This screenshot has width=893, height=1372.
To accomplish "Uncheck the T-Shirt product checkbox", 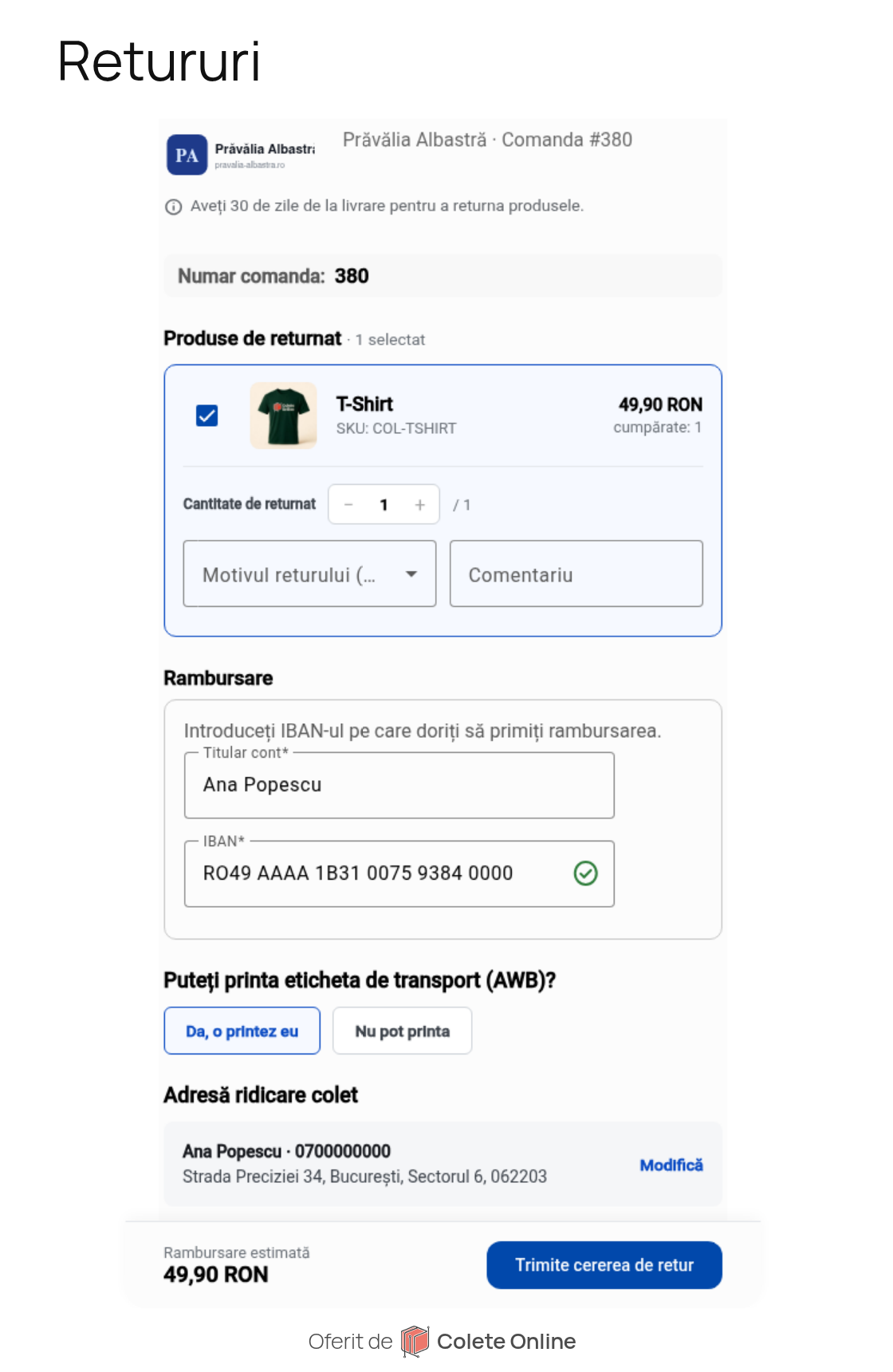I will tap(207, 416).
